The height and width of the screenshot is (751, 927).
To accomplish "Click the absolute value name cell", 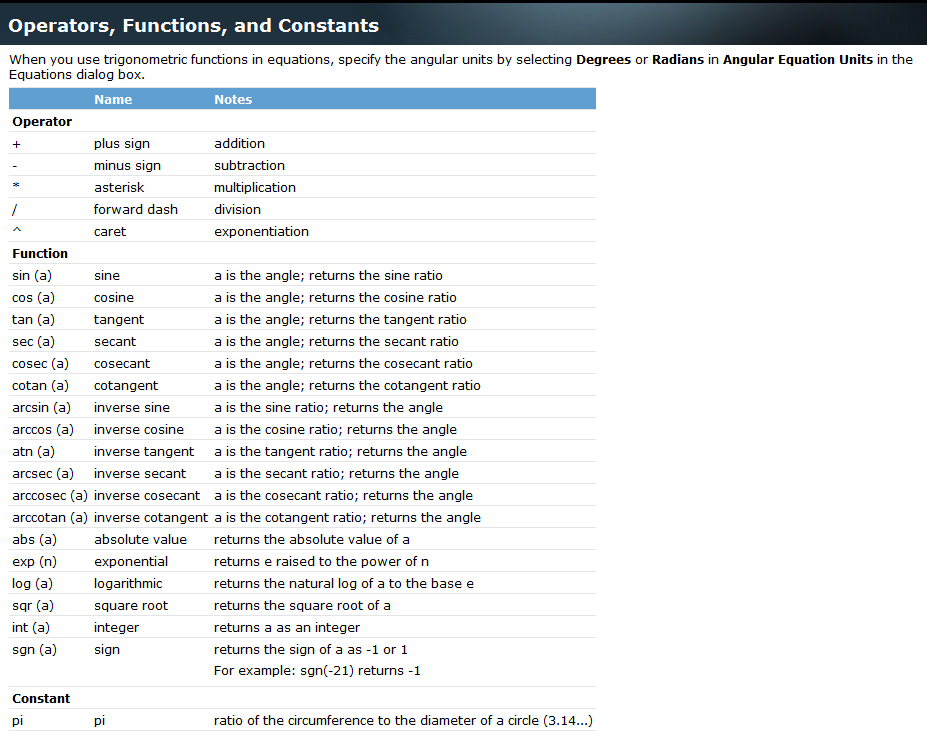I will tap(140, 539).
